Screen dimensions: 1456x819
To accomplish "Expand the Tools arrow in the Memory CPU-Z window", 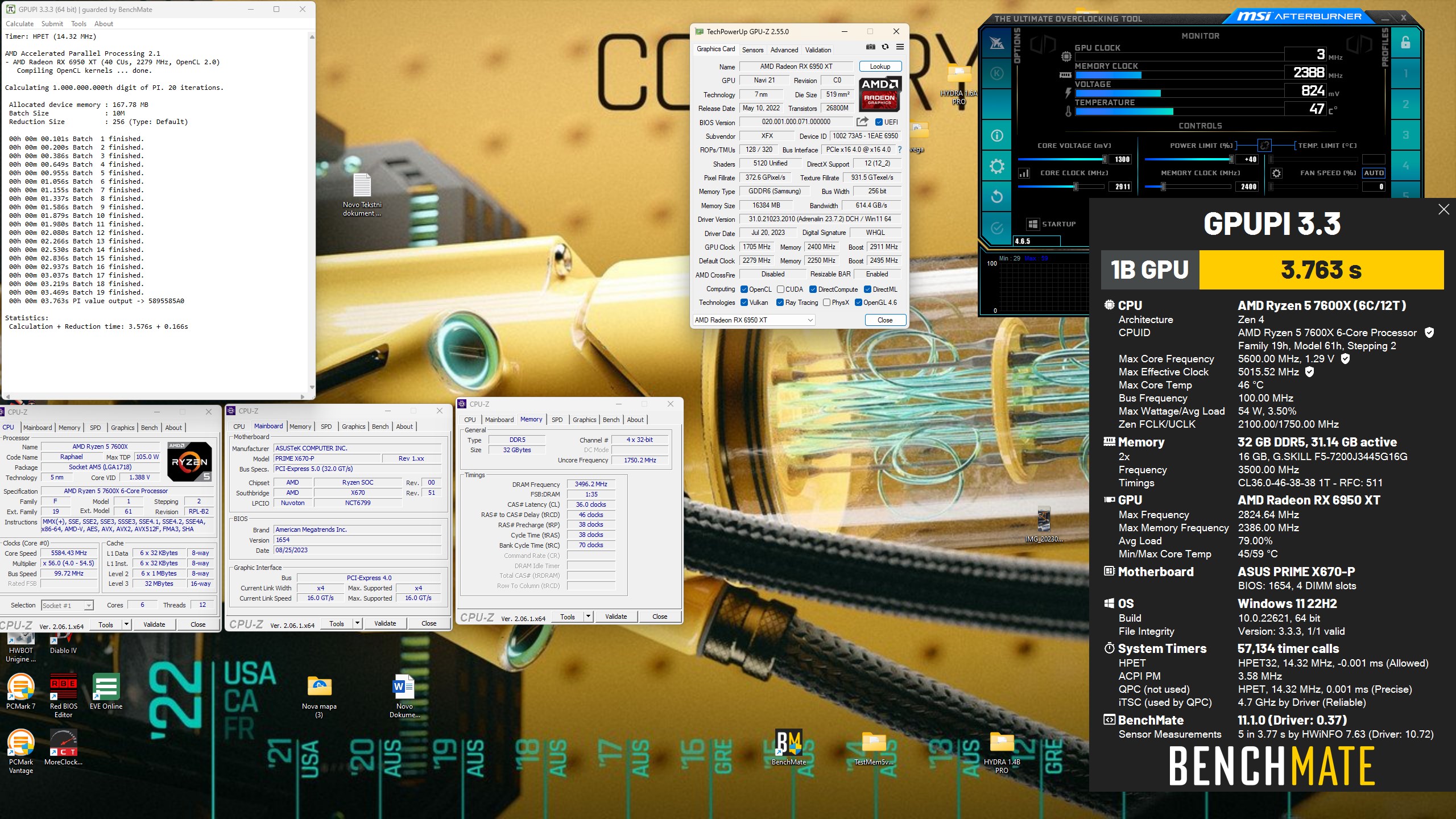I will coord(588,617).
